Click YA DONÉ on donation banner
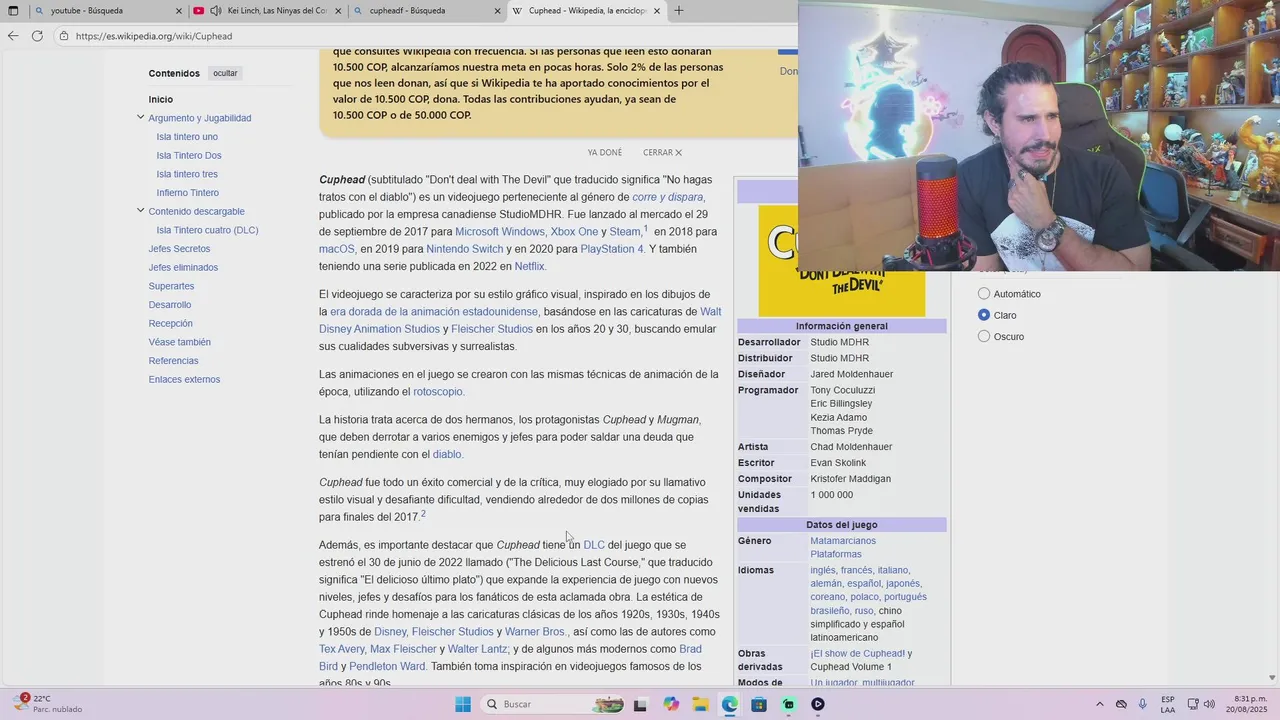The height and width of the screenshot is (720, 1280). [x=605, y=153]
